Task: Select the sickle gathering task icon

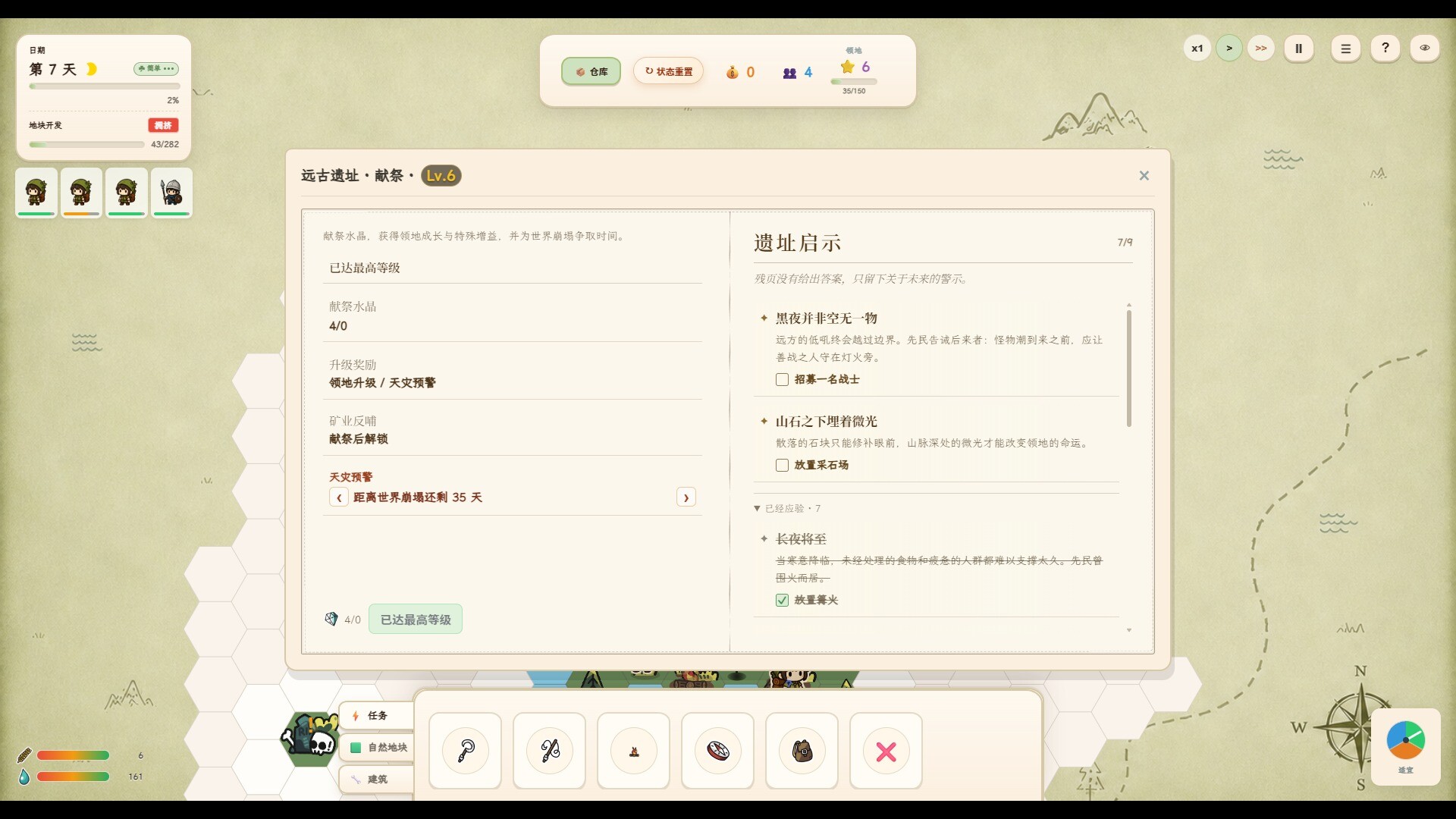Action: pos(465,751)
